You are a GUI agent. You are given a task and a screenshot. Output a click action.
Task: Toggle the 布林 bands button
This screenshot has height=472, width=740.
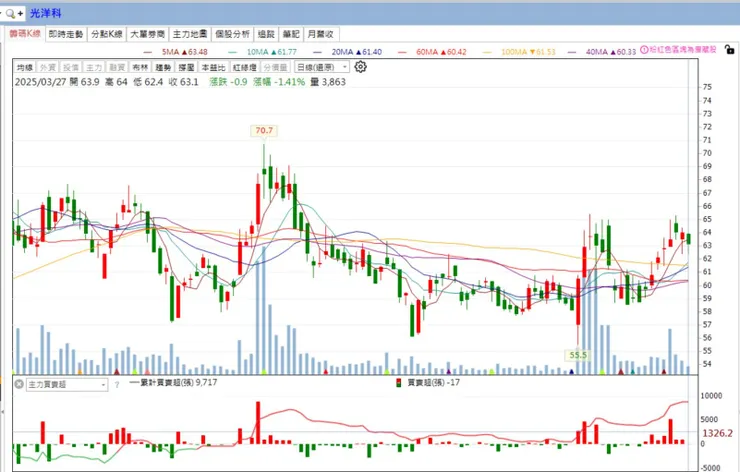point(140,67)
